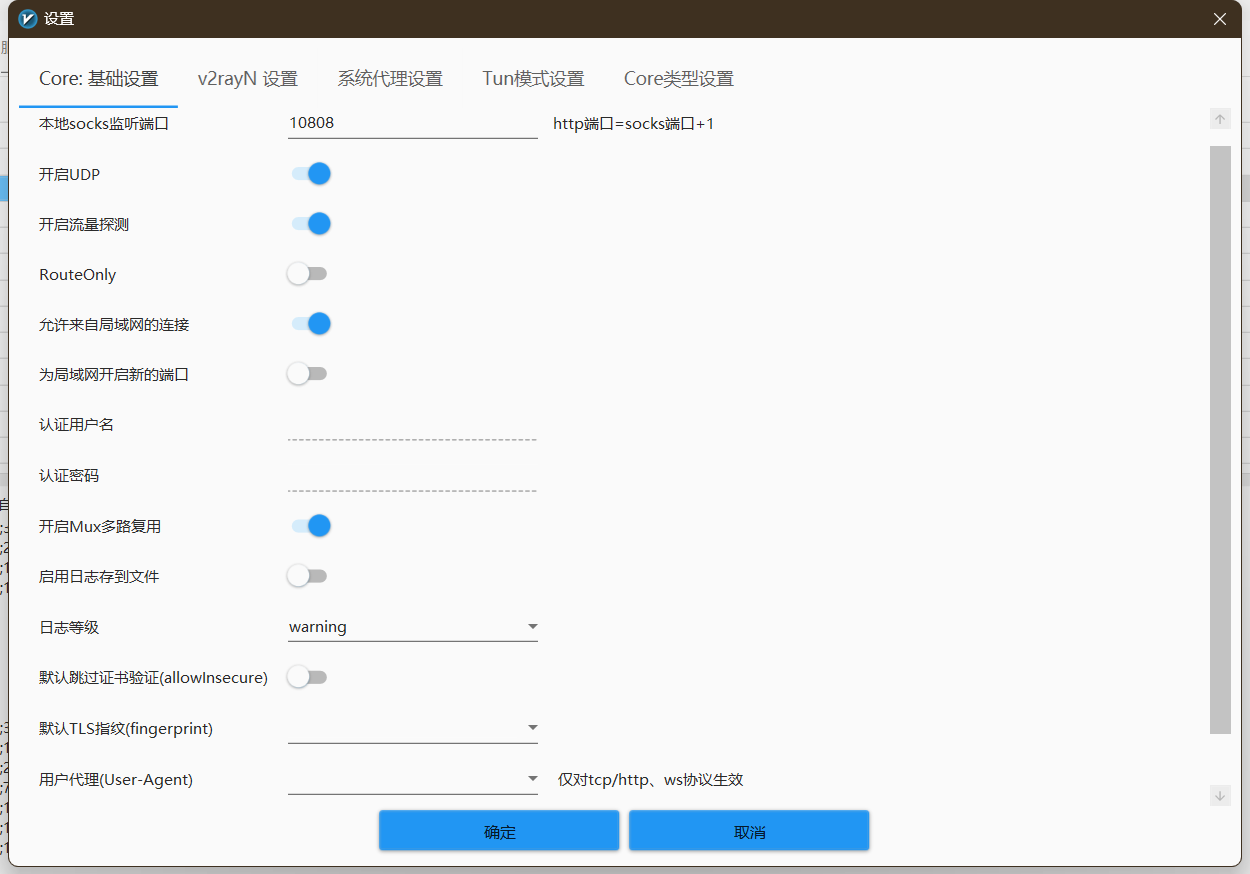
Task: Click the scroll-down arrow icon
Action: click(x=1220, y=796)
